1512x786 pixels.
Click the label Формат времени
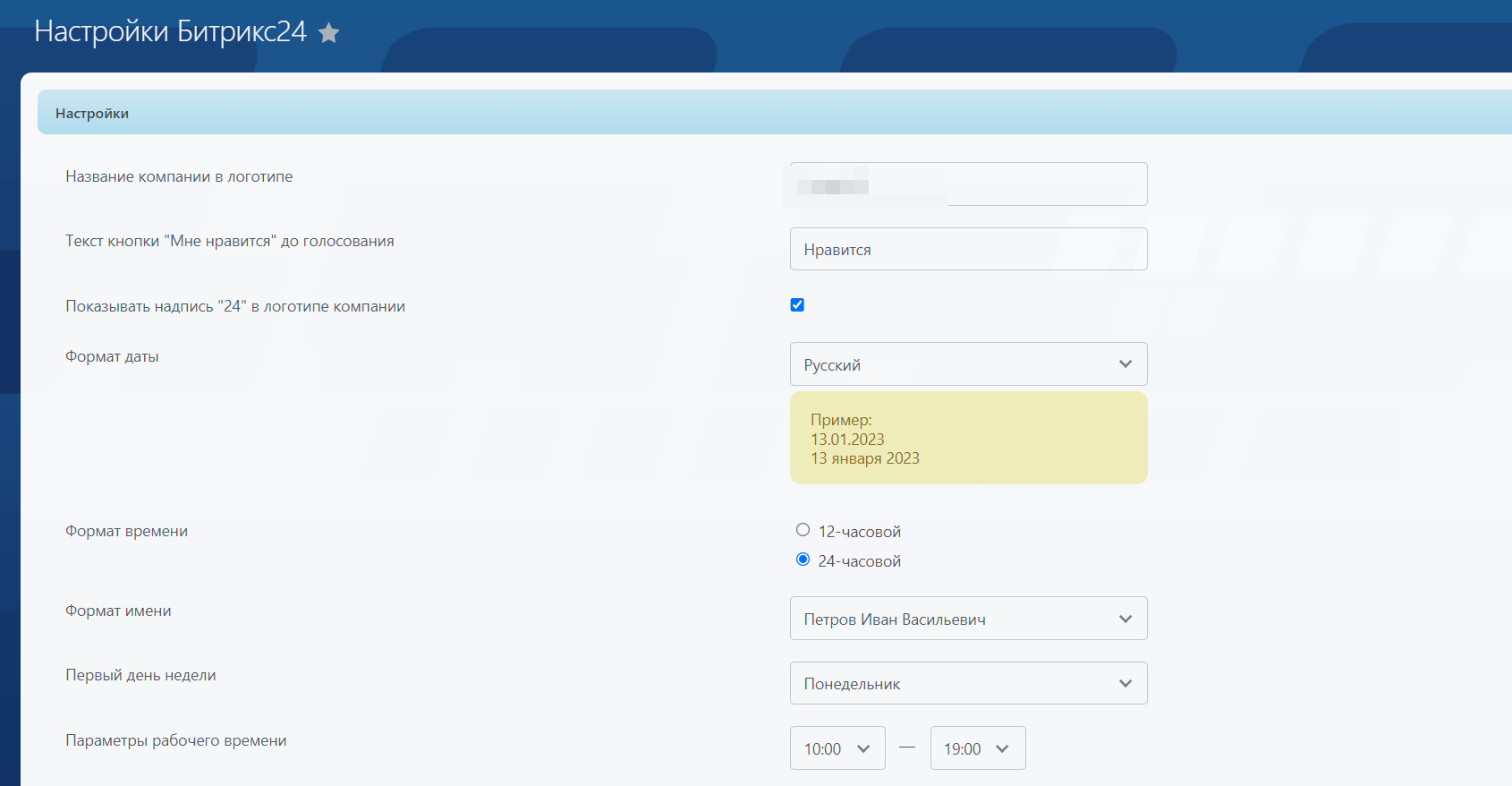[126, 531]
